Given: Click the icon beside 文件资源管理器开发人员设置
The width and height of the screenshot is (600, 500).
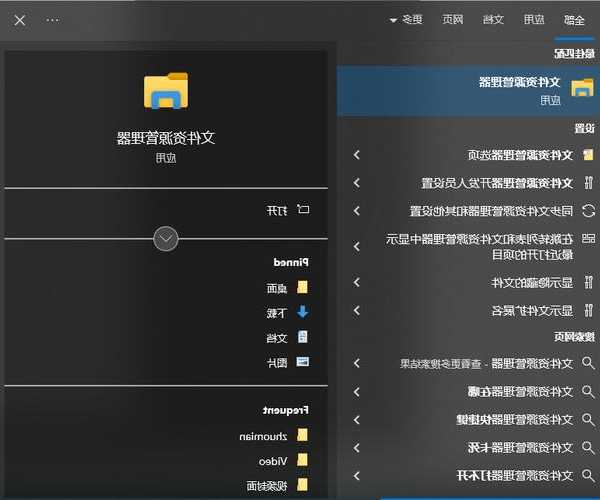Looking at the screenshot, I should click(x=588, y=183).
